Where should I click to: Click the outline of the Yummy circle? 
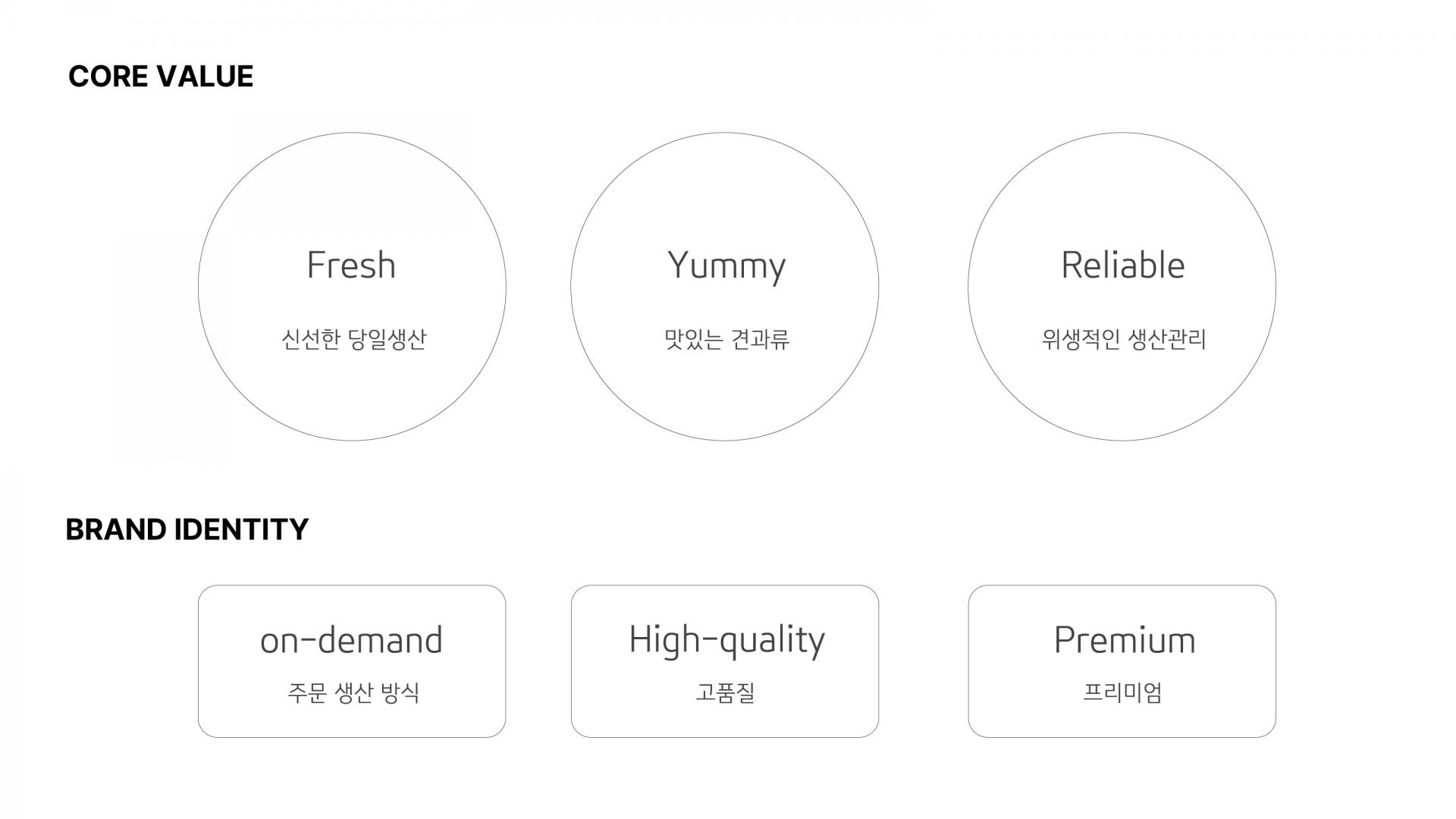click(725, 133)
